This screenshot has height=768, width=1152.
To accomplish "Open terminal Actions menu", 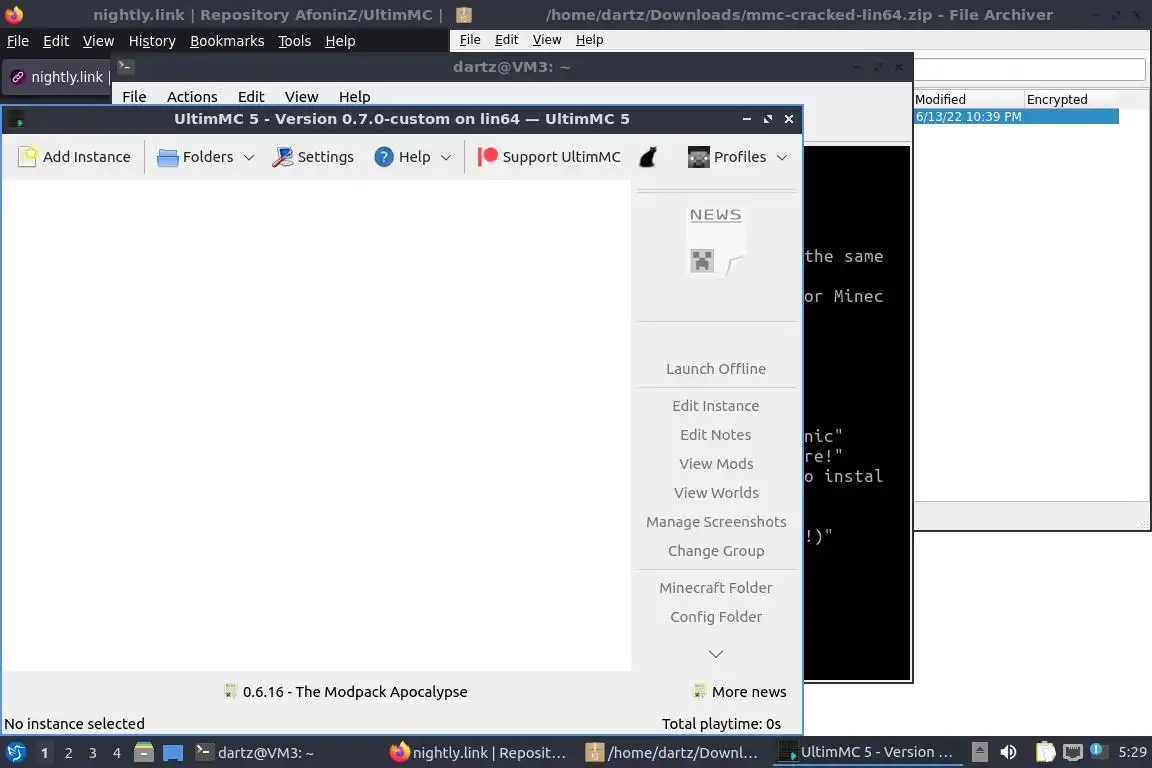I will 192,97.
